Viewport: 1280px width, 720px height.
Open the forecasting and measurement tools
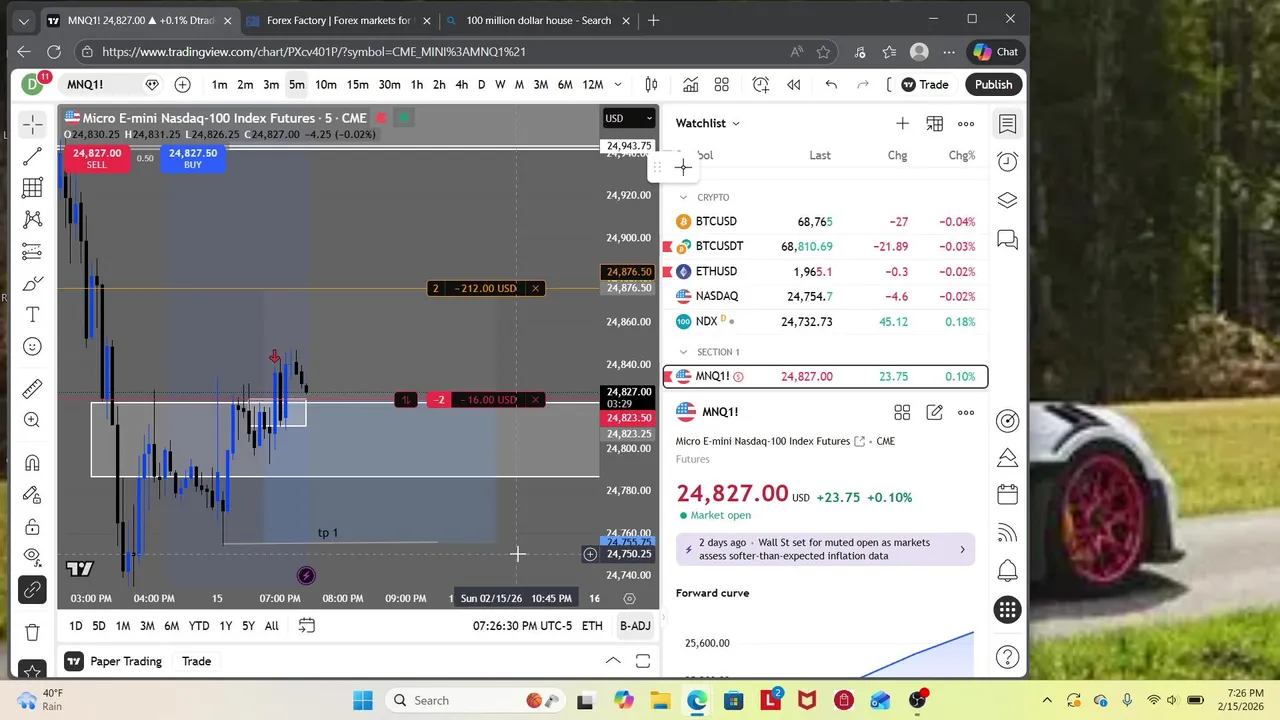[32, 251]
